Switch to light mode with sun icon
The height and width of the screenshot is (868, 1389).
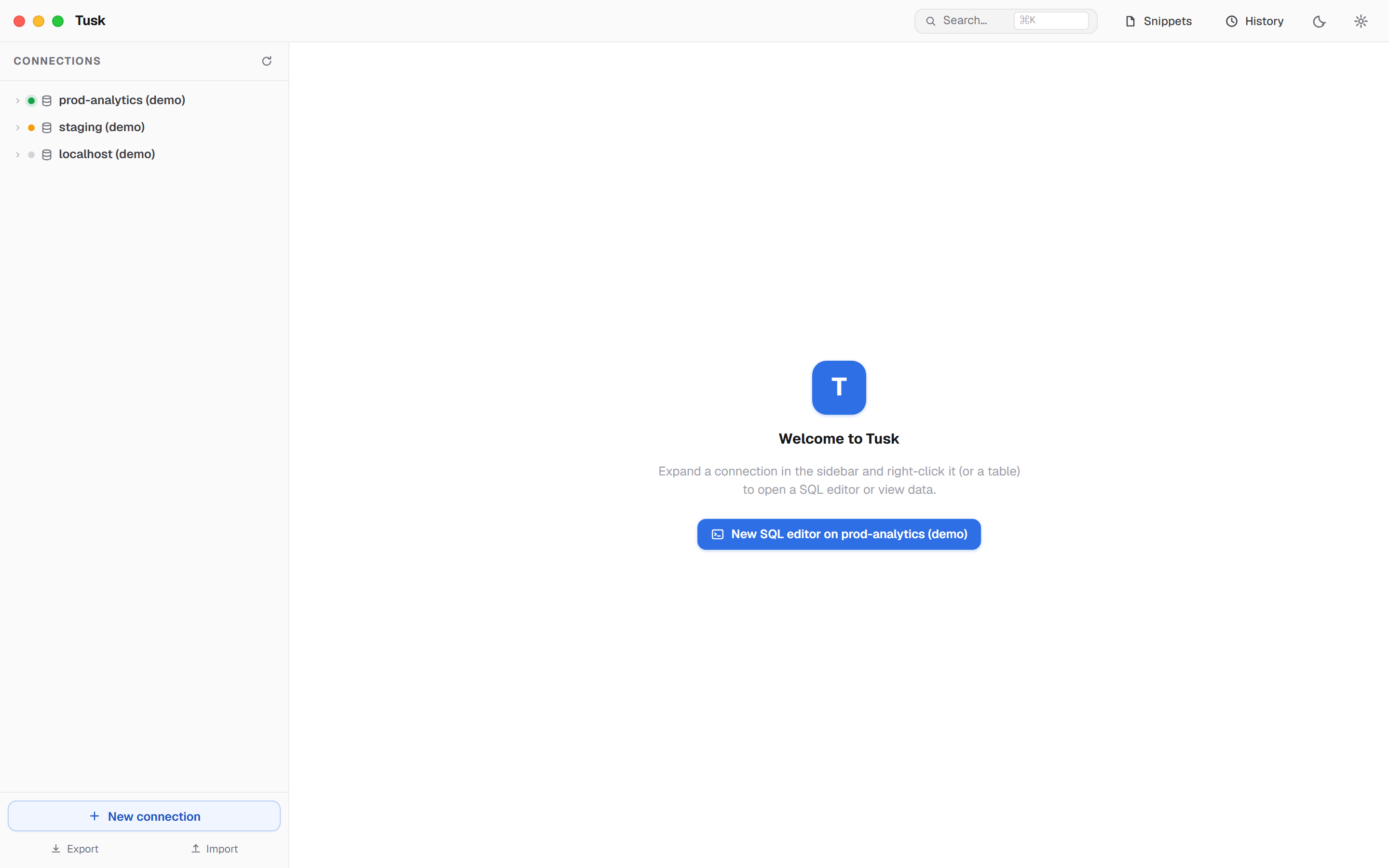(1361, 21)
